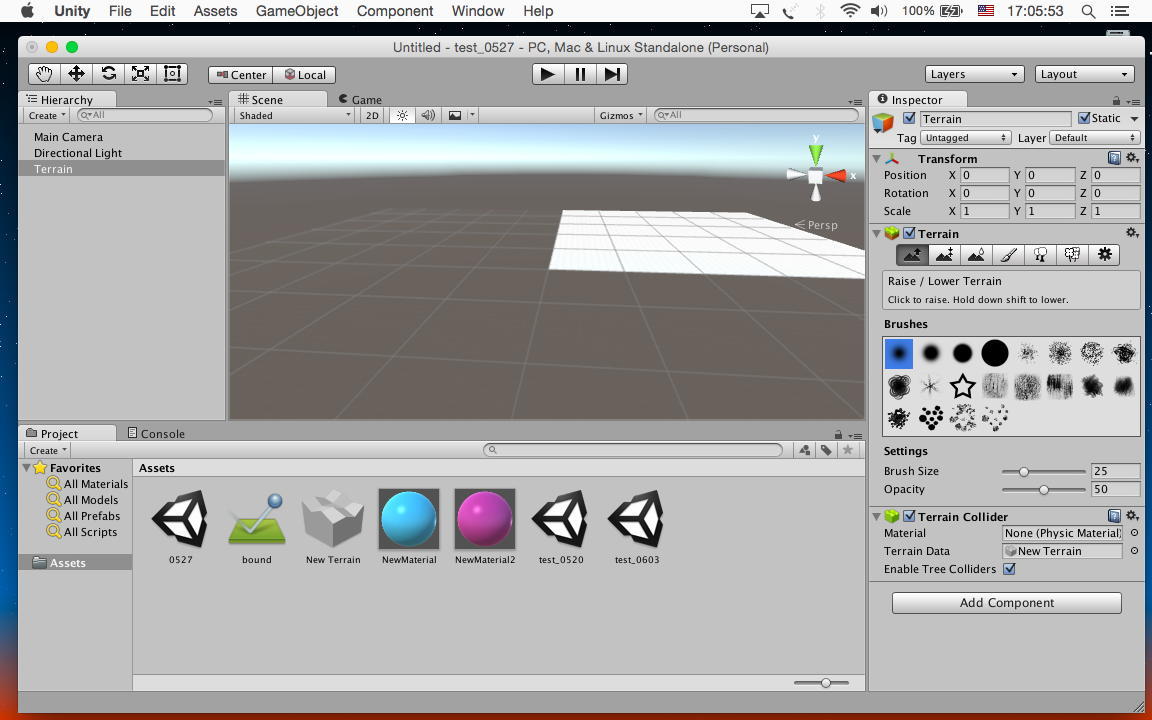The width and height of the screenshot is (1152, 720).
Task: Choose the star-shaped brush
Action: click(962, 386)
